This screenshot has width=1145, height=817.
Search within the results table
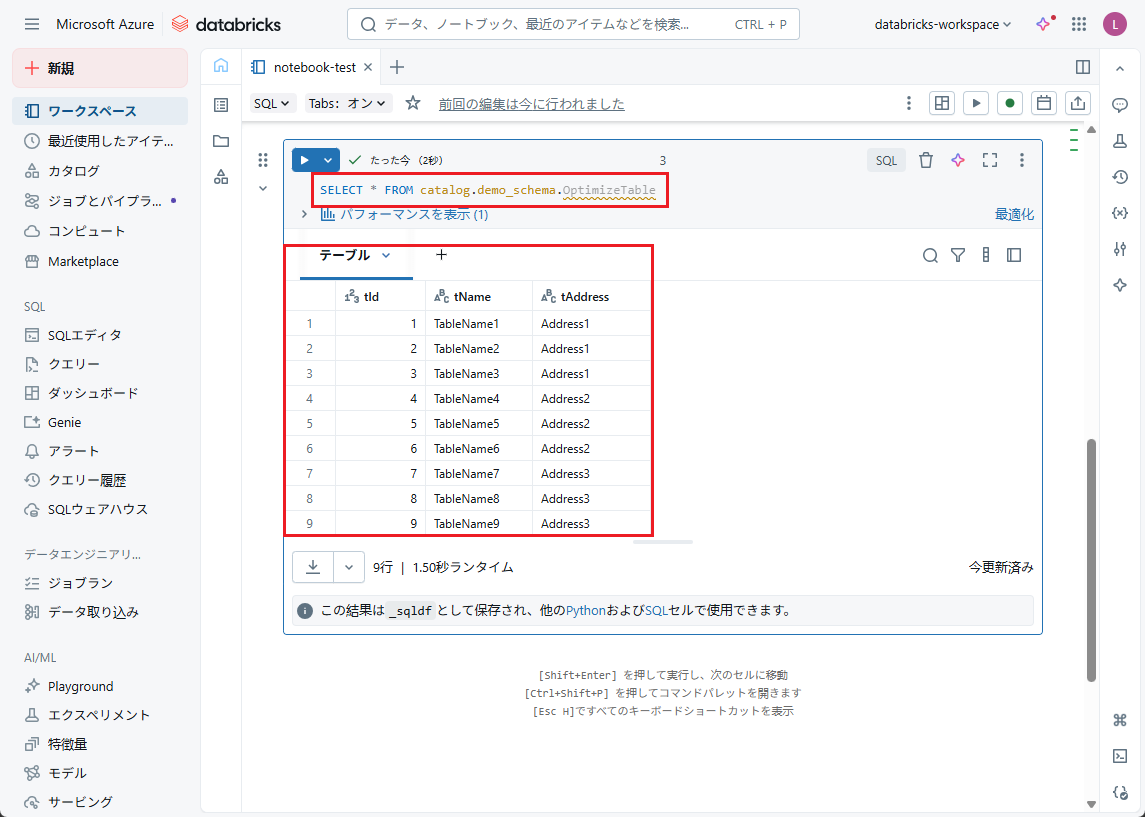[930, 256]
